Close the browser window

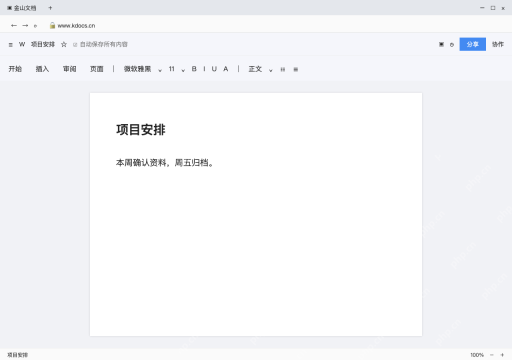point(503,8)
